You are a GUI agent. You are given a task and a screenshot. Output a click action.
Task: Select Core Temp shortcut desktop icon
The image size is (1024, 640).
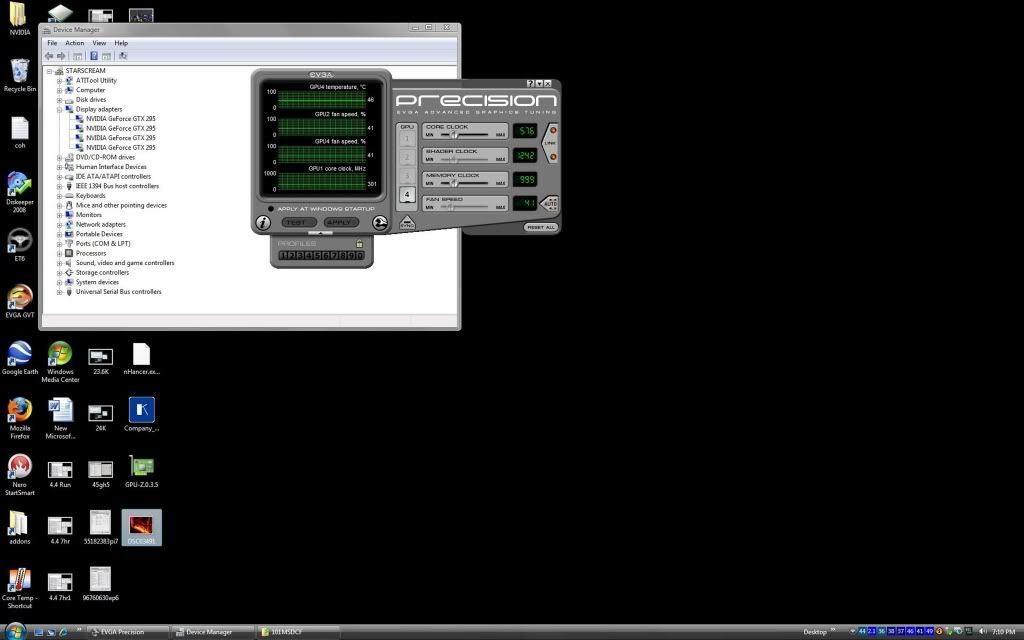20,588
